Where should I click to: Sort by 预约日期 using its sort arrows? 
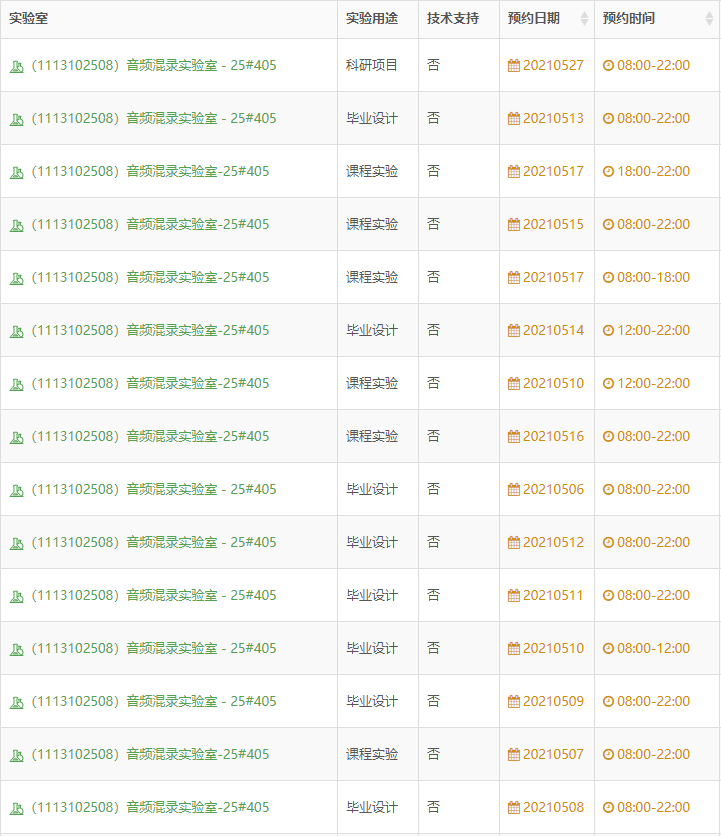(584, 19)
